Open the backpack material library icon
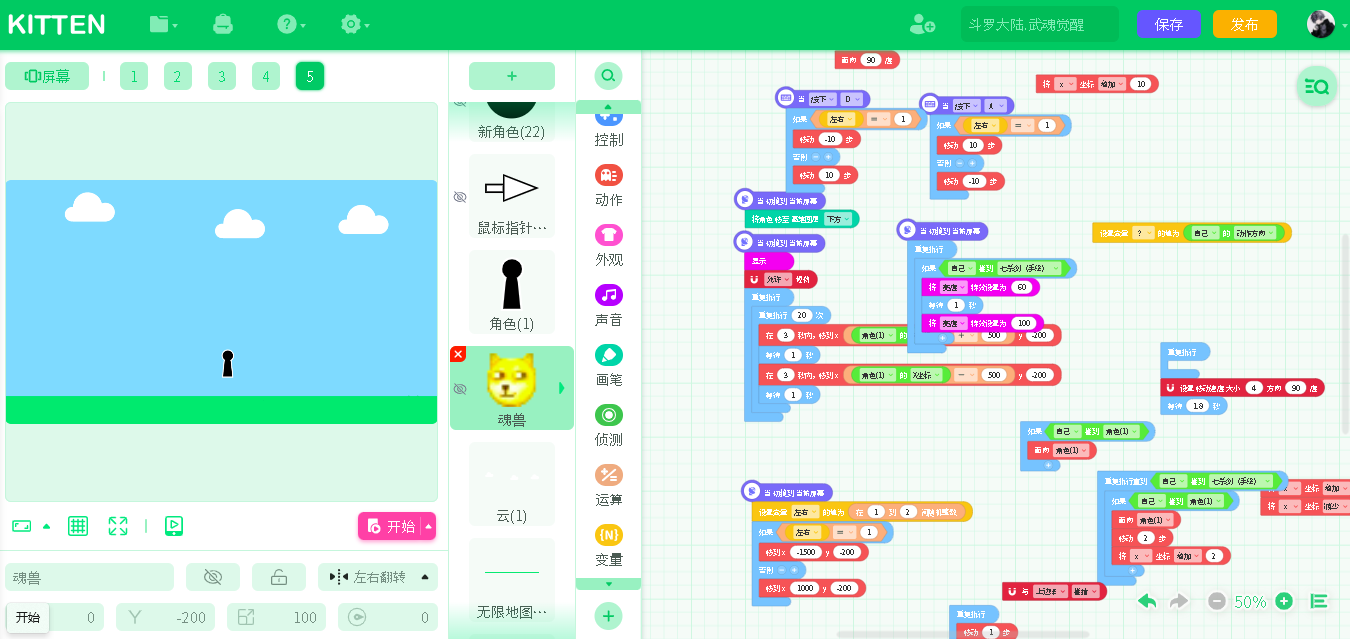1350x639 pixels. 223,24
